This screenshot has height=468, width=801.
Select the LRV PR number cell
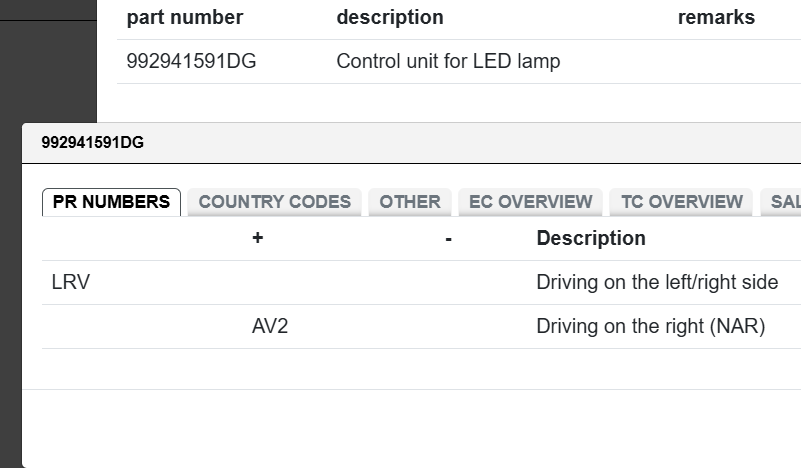click(71, 282)
